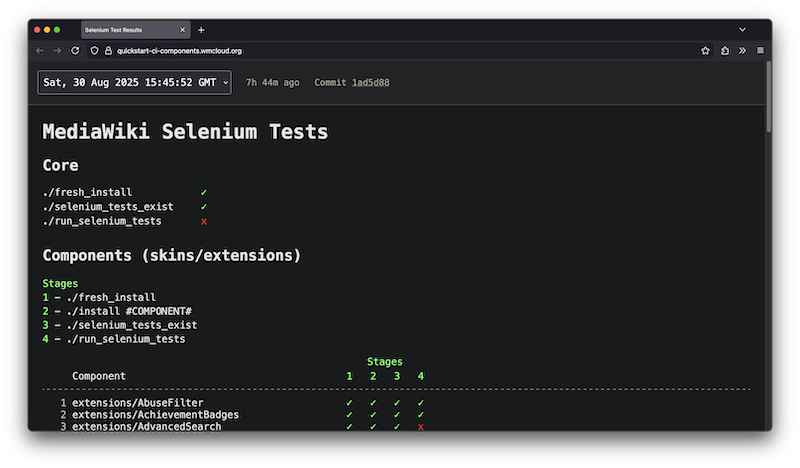Image resolution: width=800 pixels, height=468 pixels.
Task: Open the test run date dropdown
Action: pyautogui.click(x=135, y=82)
